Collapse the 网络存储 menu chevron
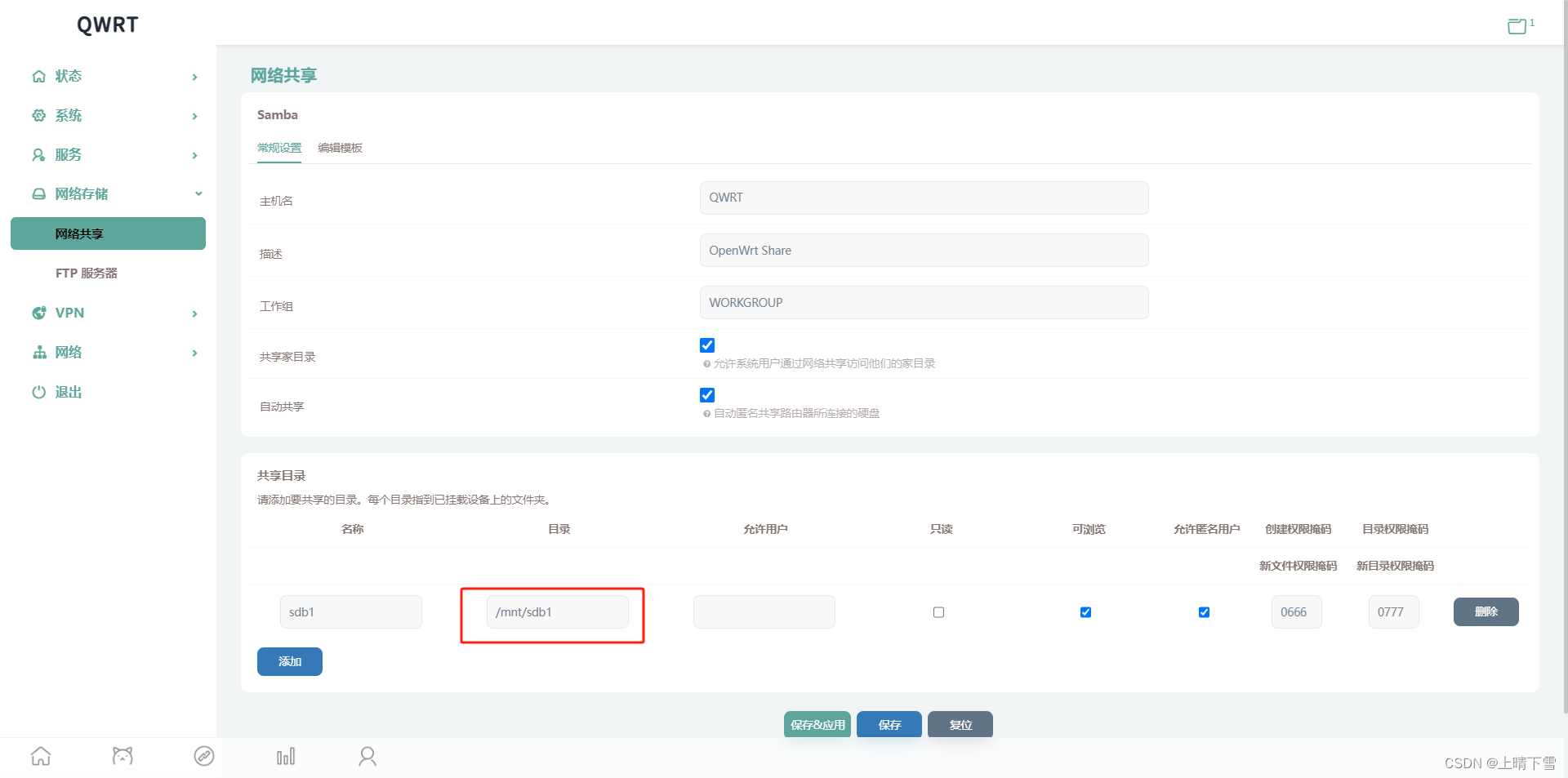The height and width of the screenshot is (778, 1568). coord(198,193)
